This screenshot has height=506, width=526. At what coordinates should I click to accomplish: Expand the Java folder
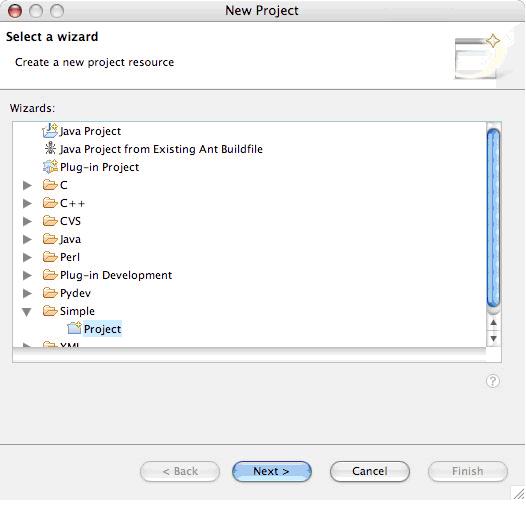(27, 239)
